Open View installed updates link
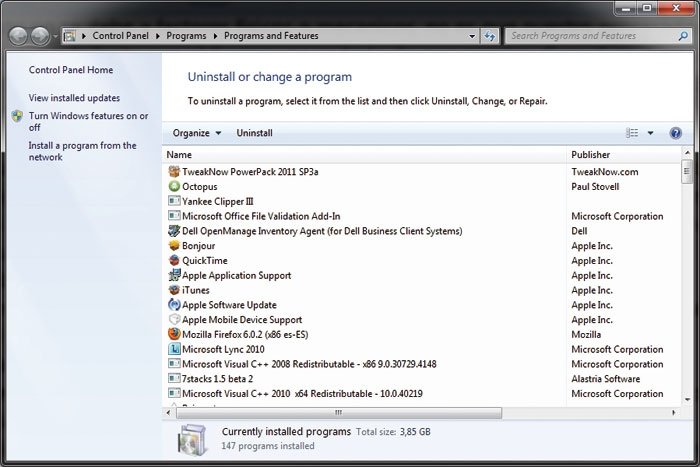Screen dimensions: 700x467 click(74, 98)
